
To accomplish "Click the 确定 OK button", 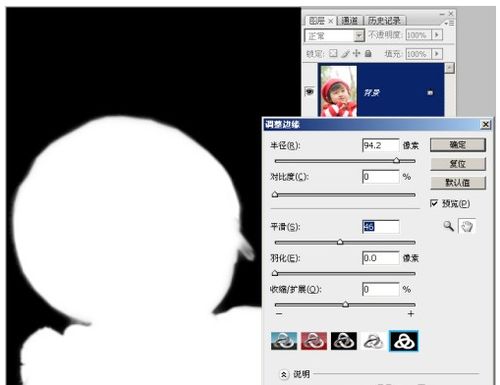I will click(x=458, y=145).
